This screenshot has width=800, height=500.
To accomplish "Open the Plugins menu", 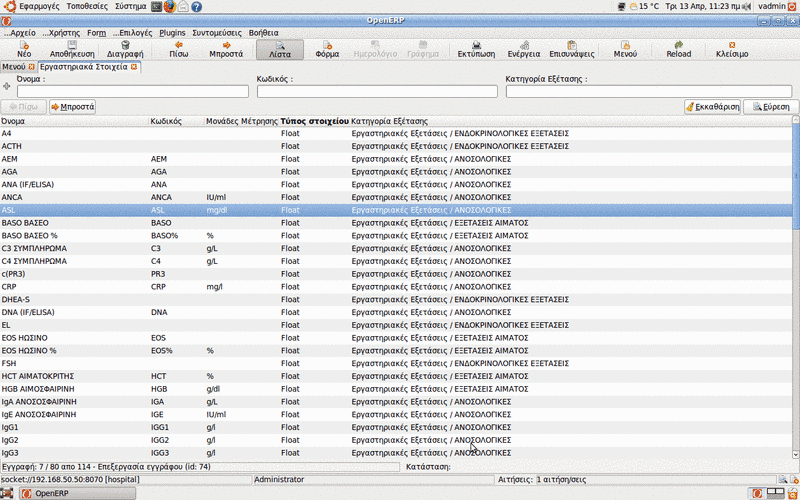I will [172, 33].
